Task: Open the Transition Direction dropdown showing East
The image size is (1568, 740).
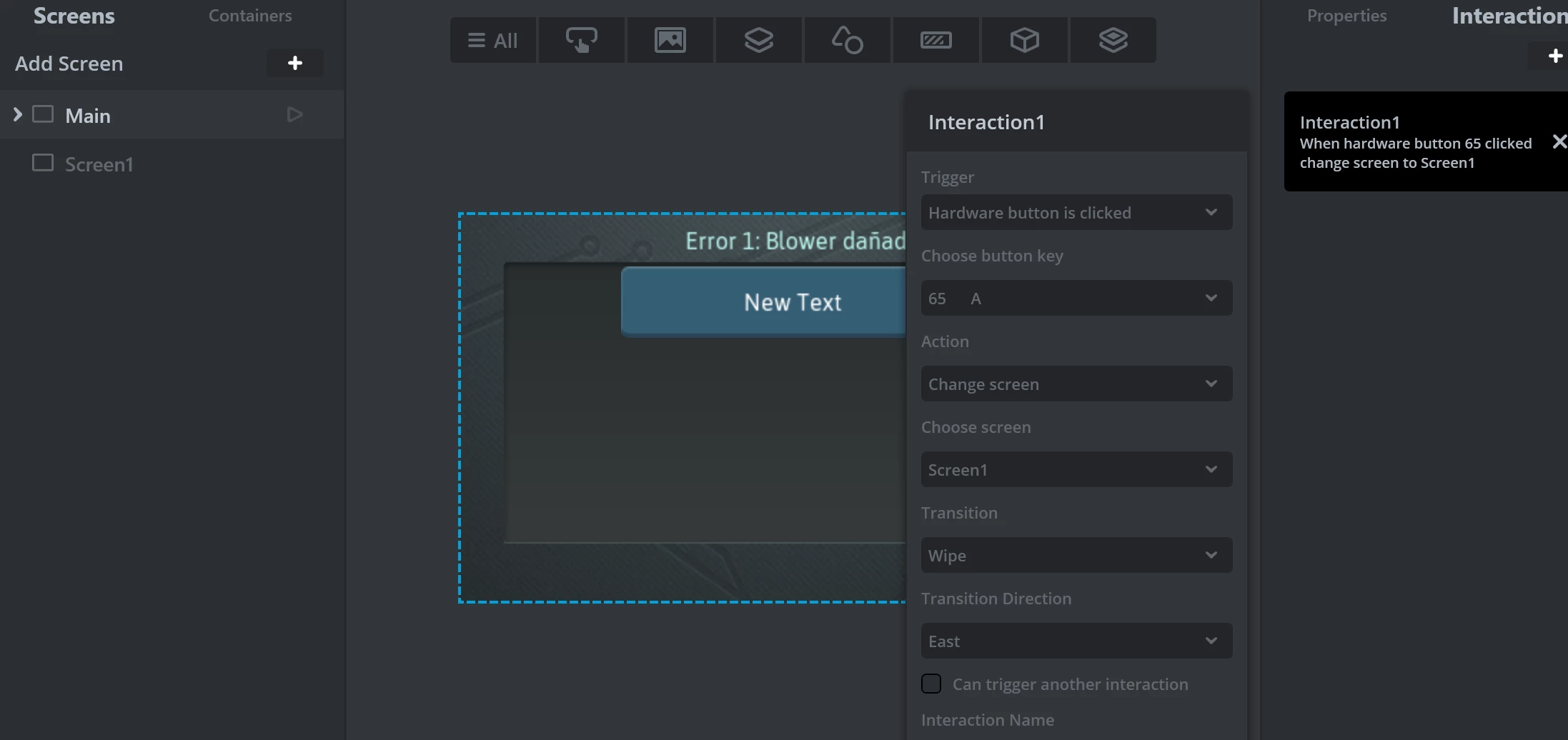Action: (x=1076, y=641)
